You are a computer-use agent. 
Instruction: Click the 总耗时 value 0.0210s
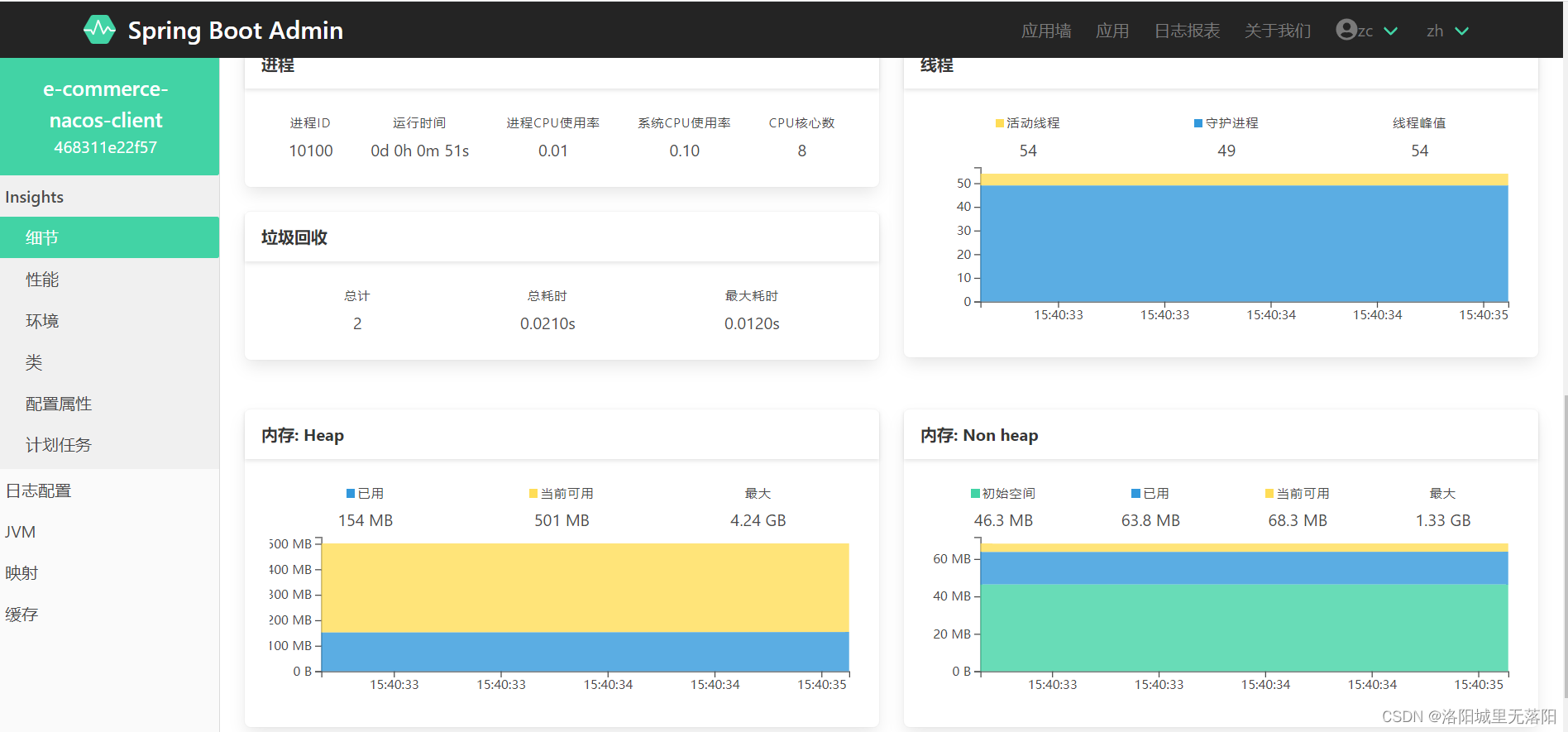(x=547, y=323)
